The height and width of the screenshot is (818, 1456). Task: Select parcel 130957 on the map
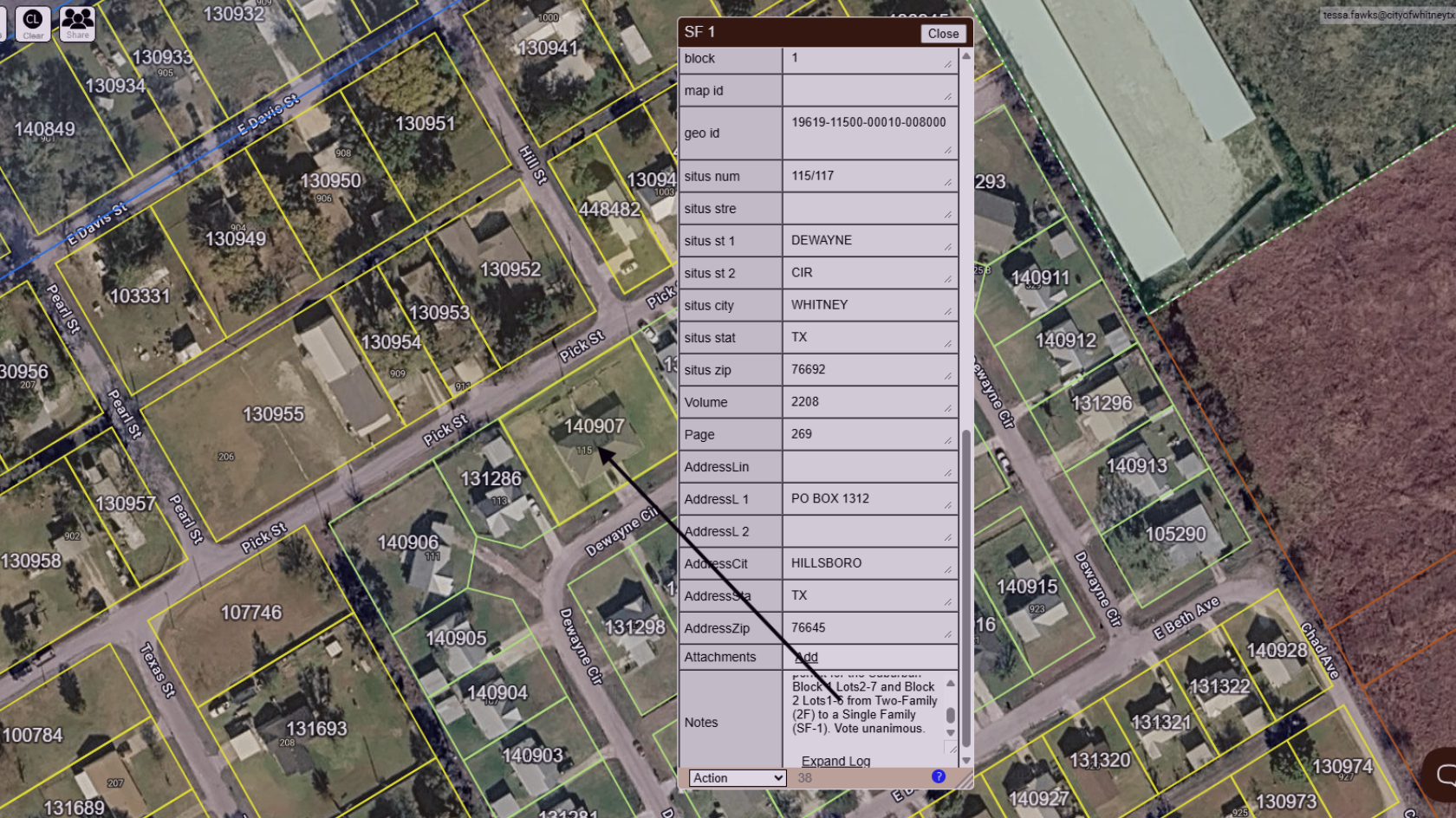click(x=126, y=503)
